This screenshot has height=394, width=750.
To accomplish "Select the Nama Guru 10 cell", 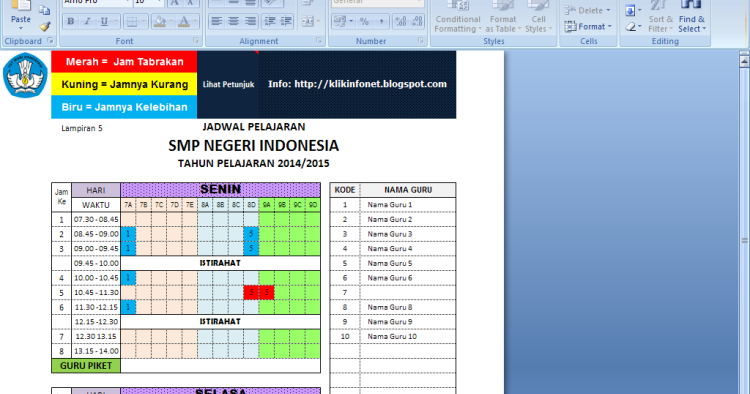I will tap(408, 336).
